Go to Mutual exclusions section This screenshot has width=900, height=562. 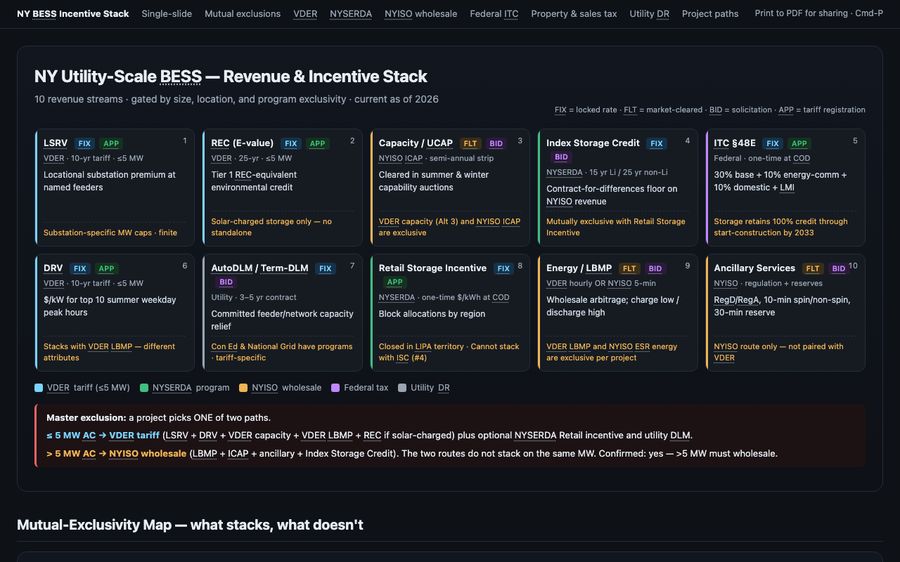[x=242, y=14]
